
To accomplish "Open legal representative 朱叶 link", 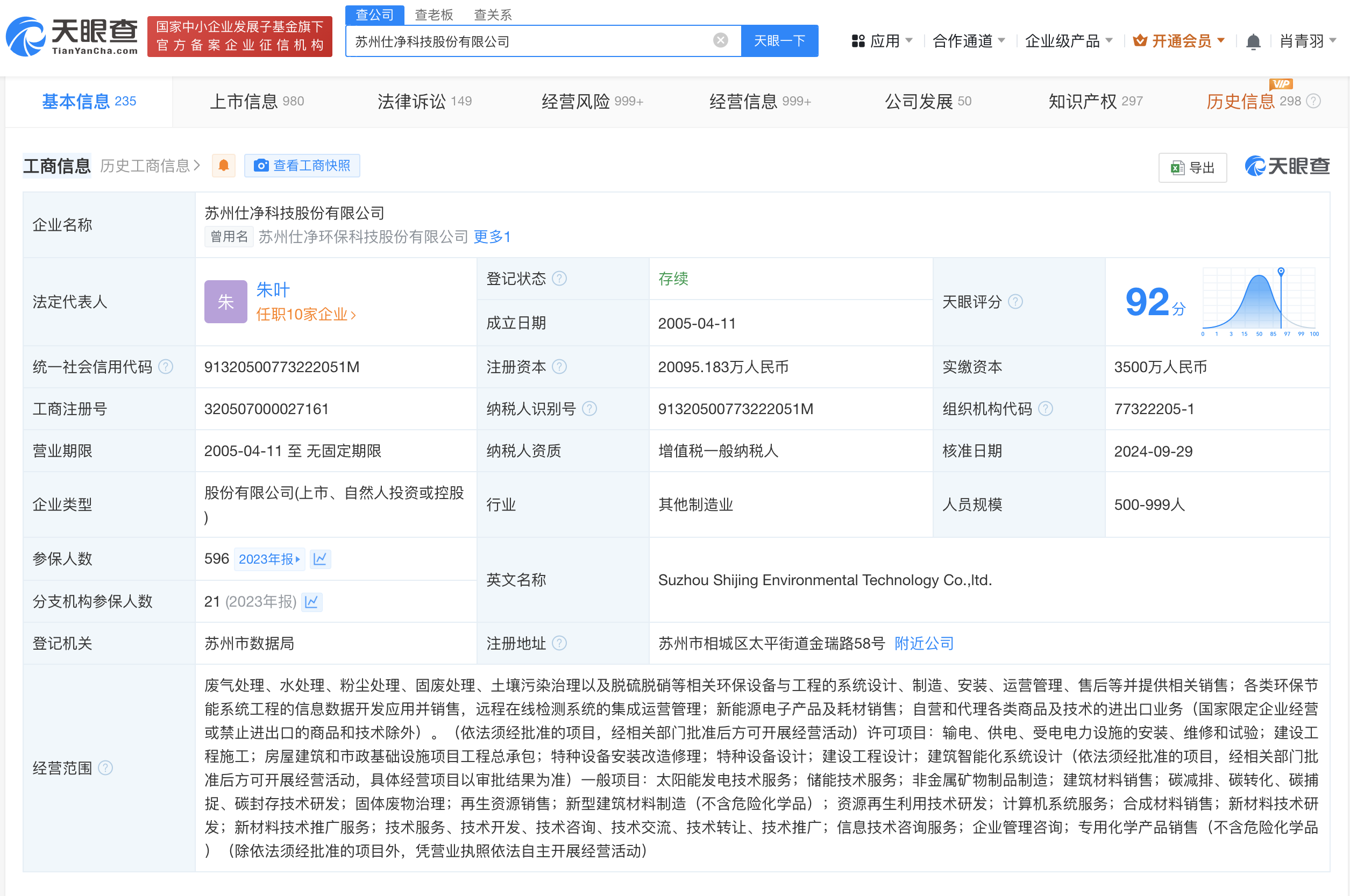I will [273, 290].
